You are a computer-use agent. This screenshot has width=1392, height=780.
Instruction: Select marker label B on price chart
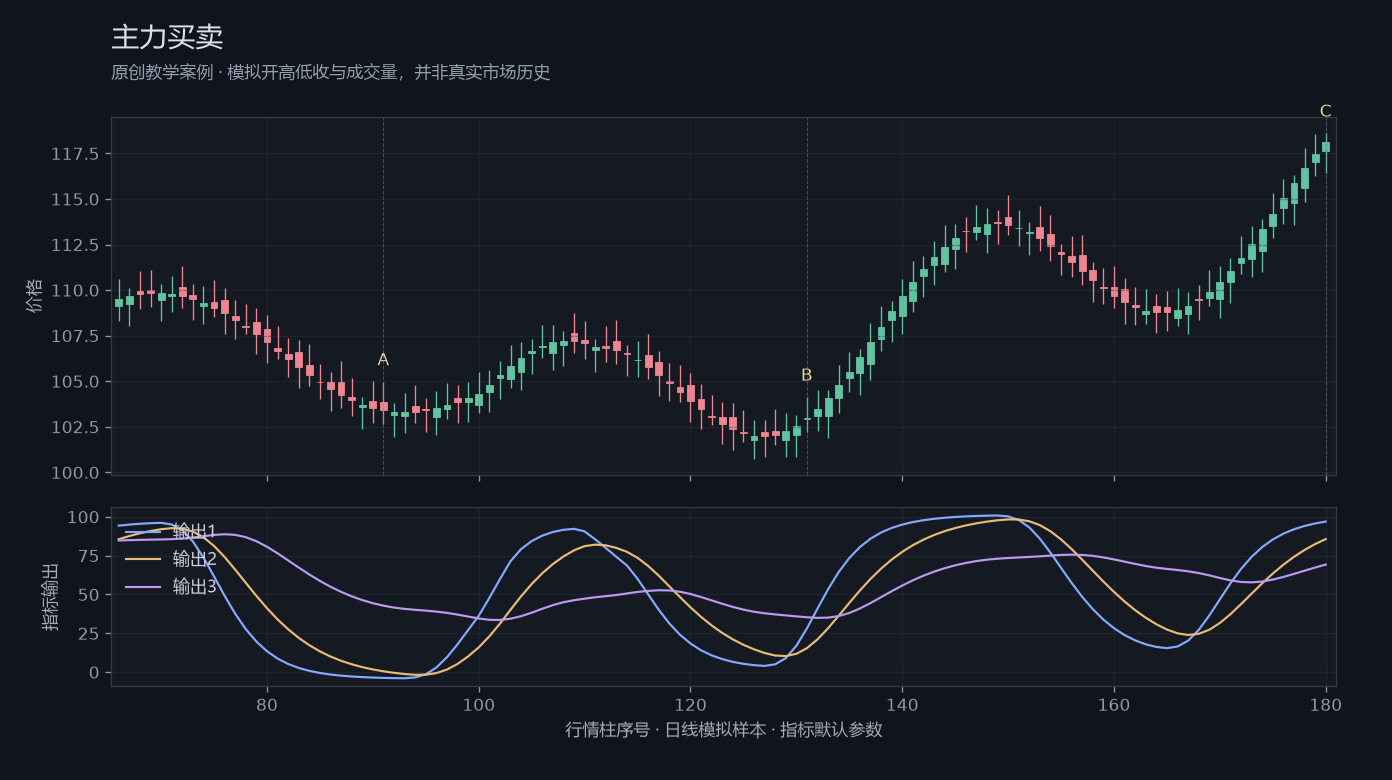click(x=807, y=376)
